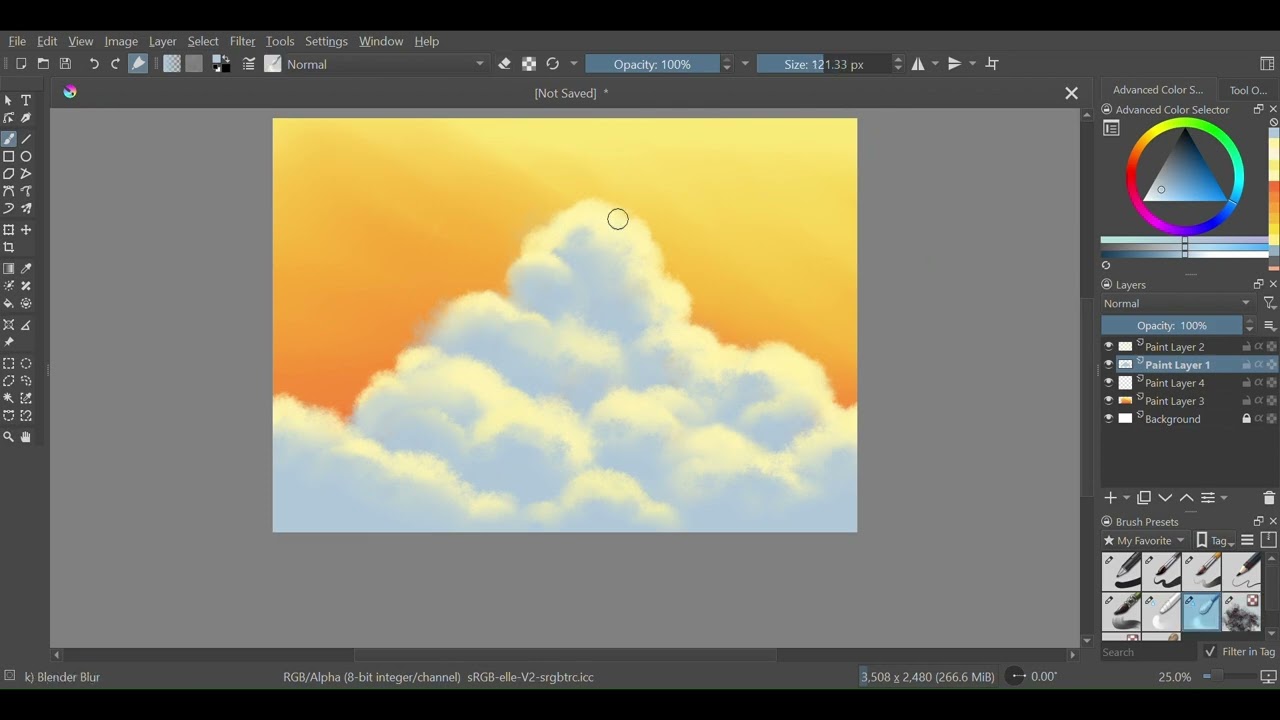The image size is (1280, 720).
Task: Select the Rectangular Selection tool
Action: click(x=9, y=364)
